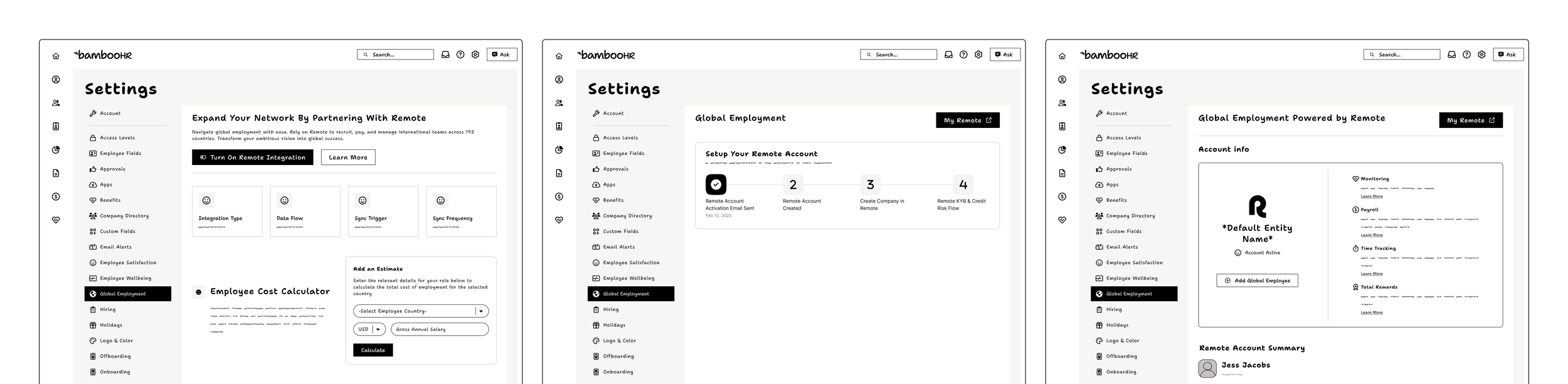This screenshot has width=1568, height=384.
Task: Click My Remote button on Account info screen
Action: coord(1471,120)
